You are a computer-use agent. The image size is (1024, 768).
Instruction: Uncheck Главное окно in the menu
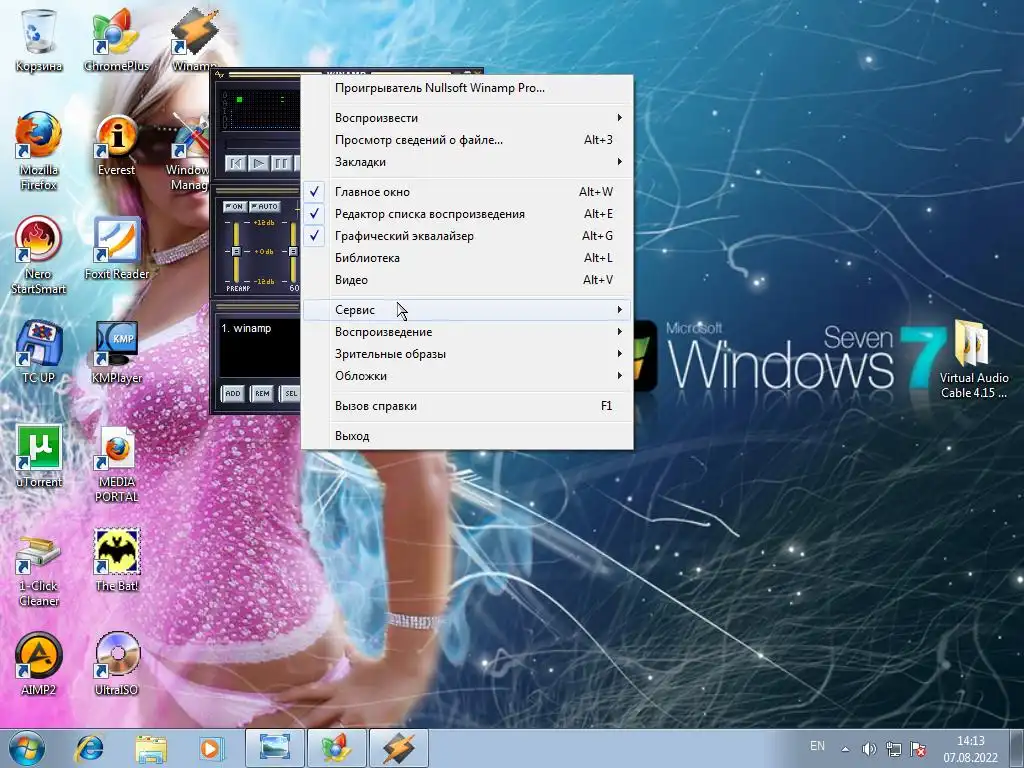click(466, 192)
